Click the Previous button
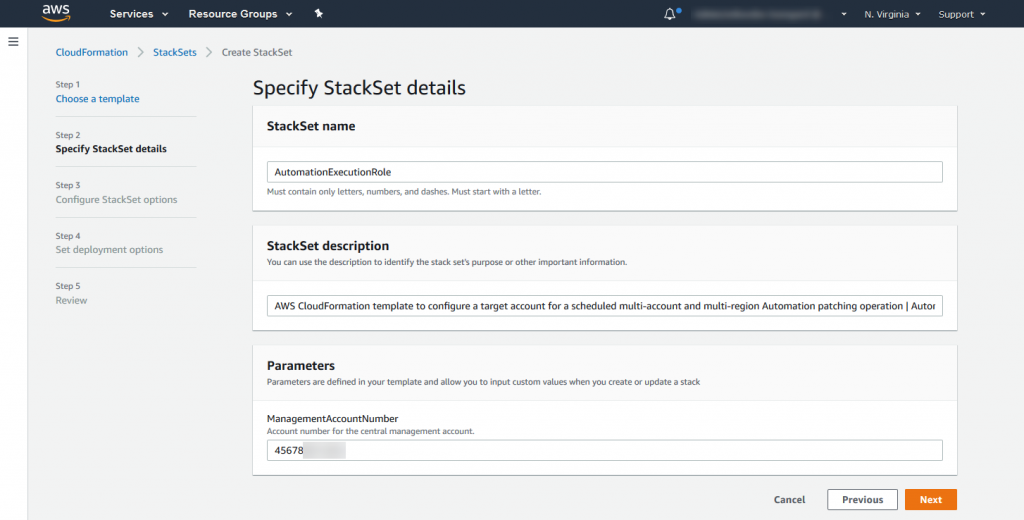The image size is (1024, 520). 862,500
